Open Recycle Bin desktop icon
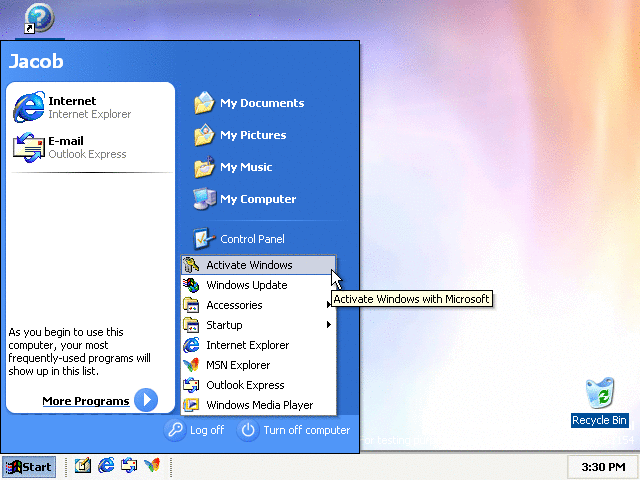Screen dimensions: 640x480 click(x=600, y=393)
